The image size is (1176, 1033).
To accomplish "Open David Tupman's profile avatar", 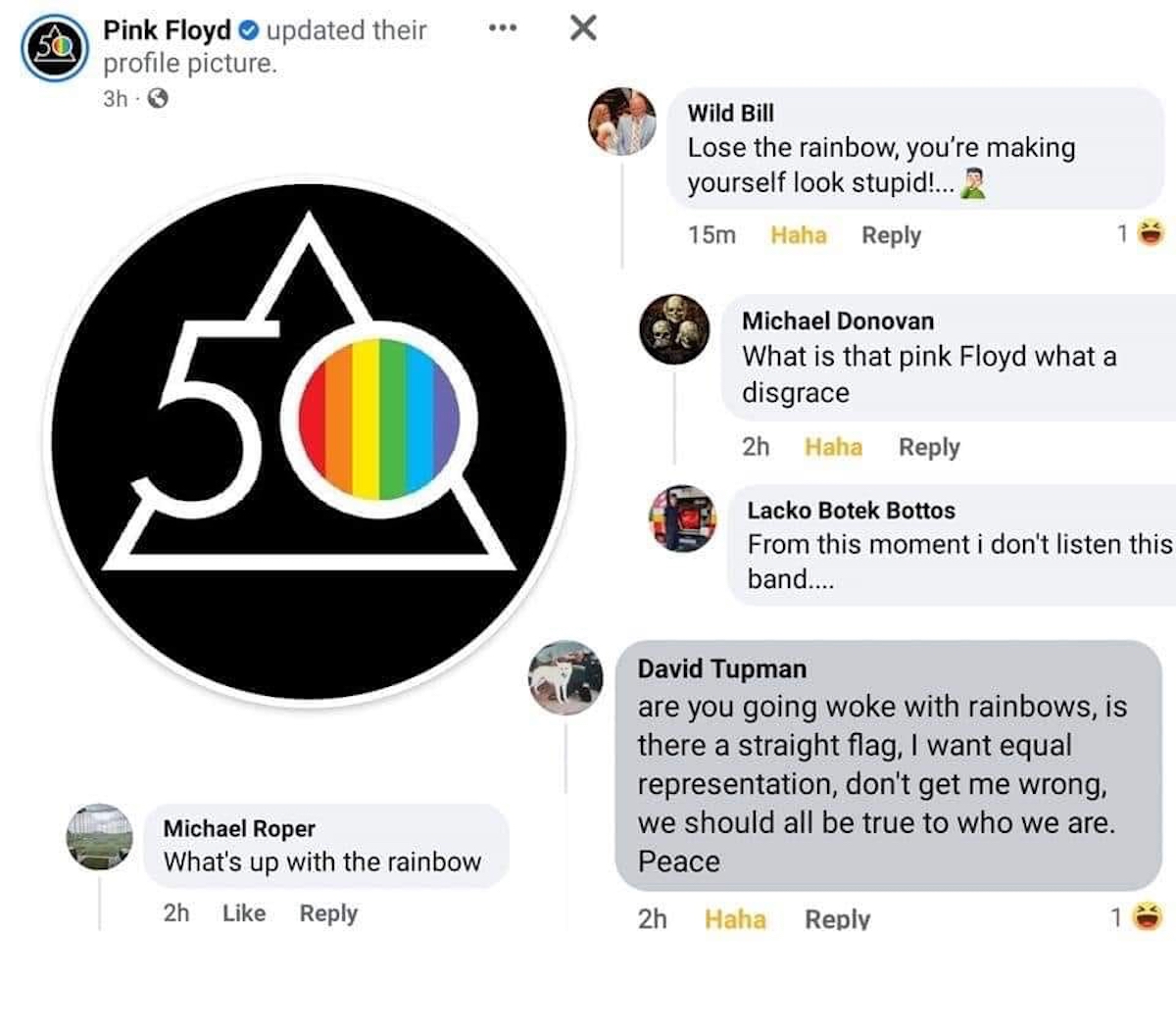I will click(x=565, y=677).
